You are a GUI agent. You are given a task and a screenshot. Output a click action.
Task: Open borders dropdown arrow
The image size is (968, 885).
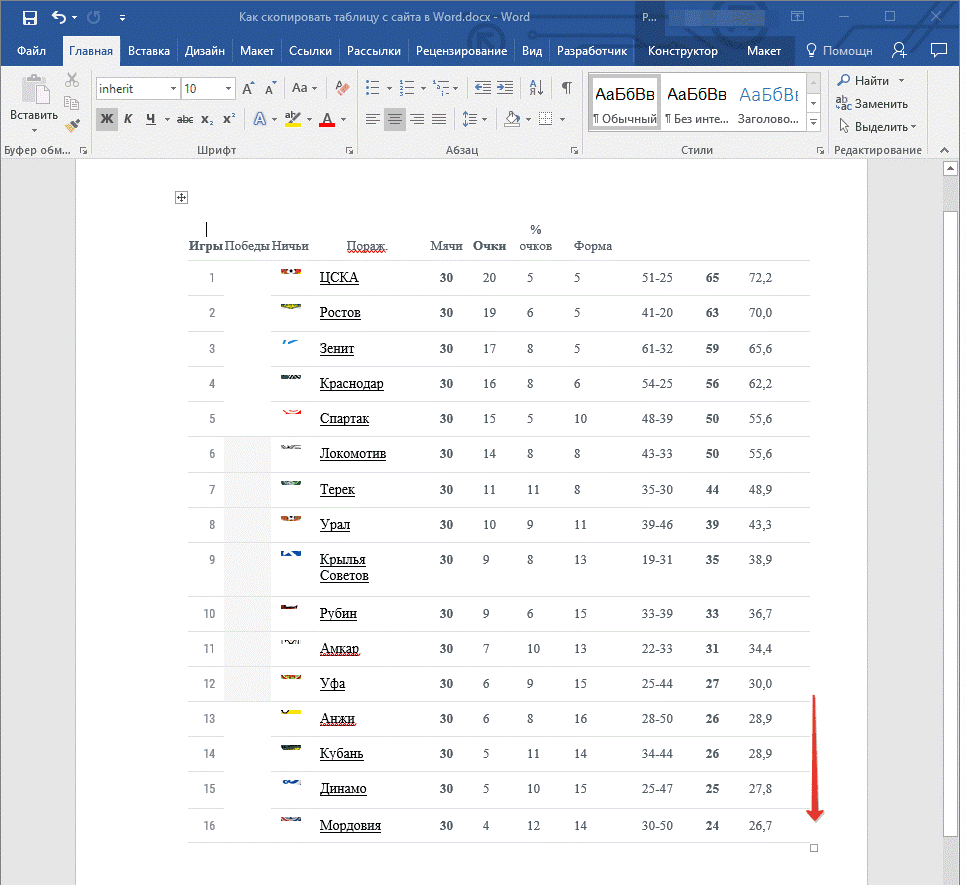click(x=562, y=120)
